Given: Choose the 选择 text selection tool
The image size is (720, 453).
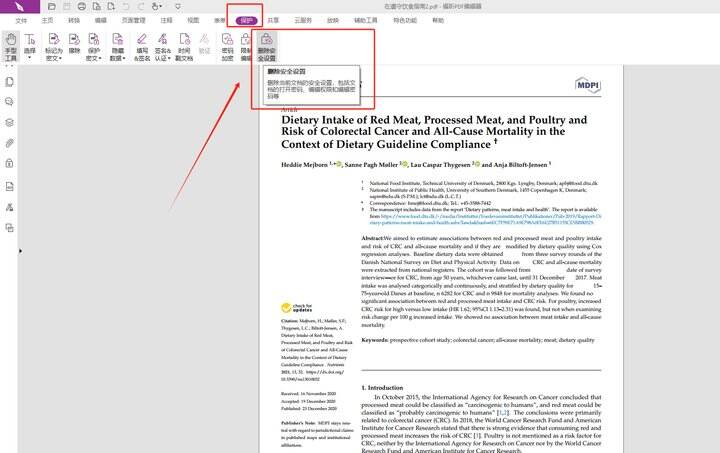Looking at the screenshot, I should 30,44.
